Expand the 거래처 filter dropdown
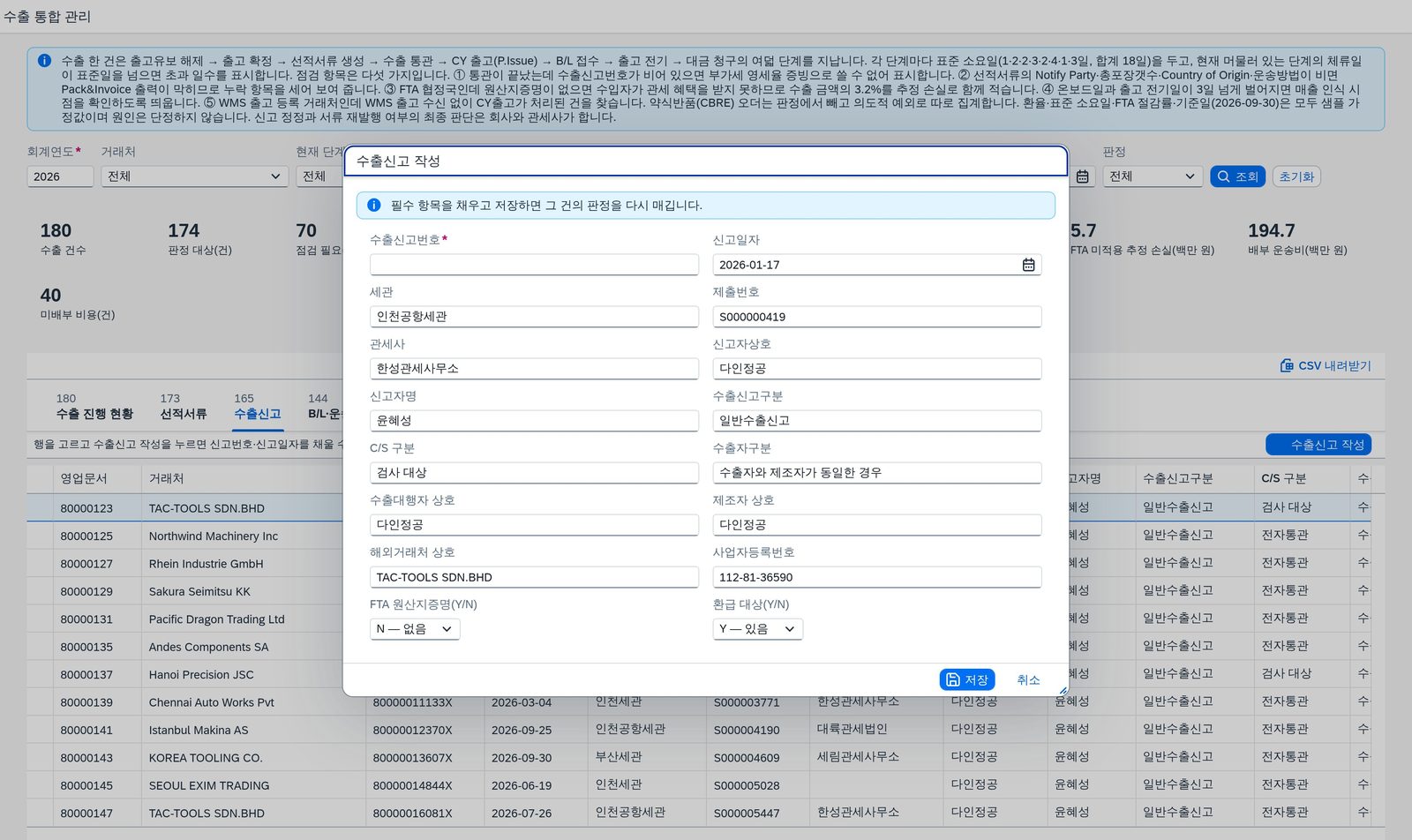1412x840 pixels. coord(194,176)
